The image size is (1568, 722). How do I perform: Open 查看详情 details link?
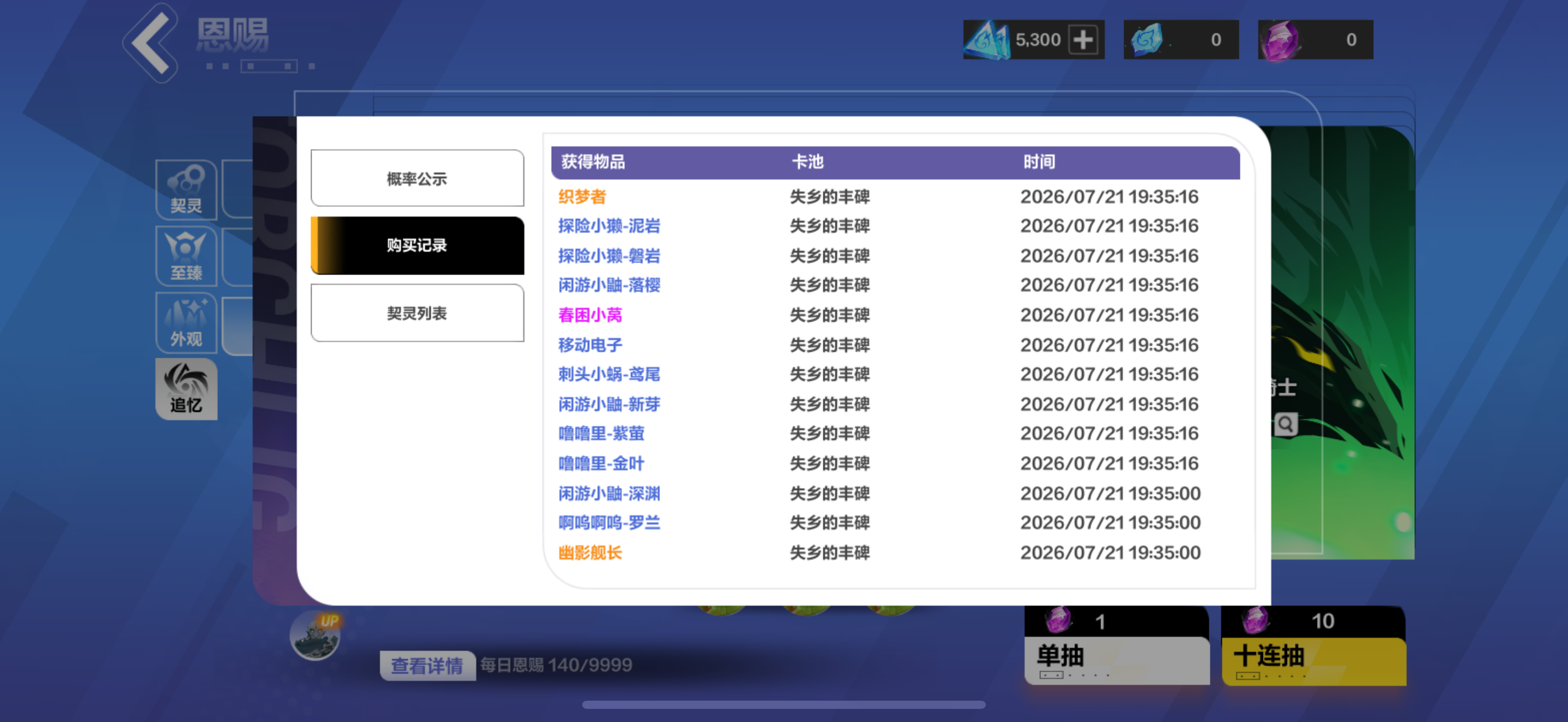tap(428, 665)
